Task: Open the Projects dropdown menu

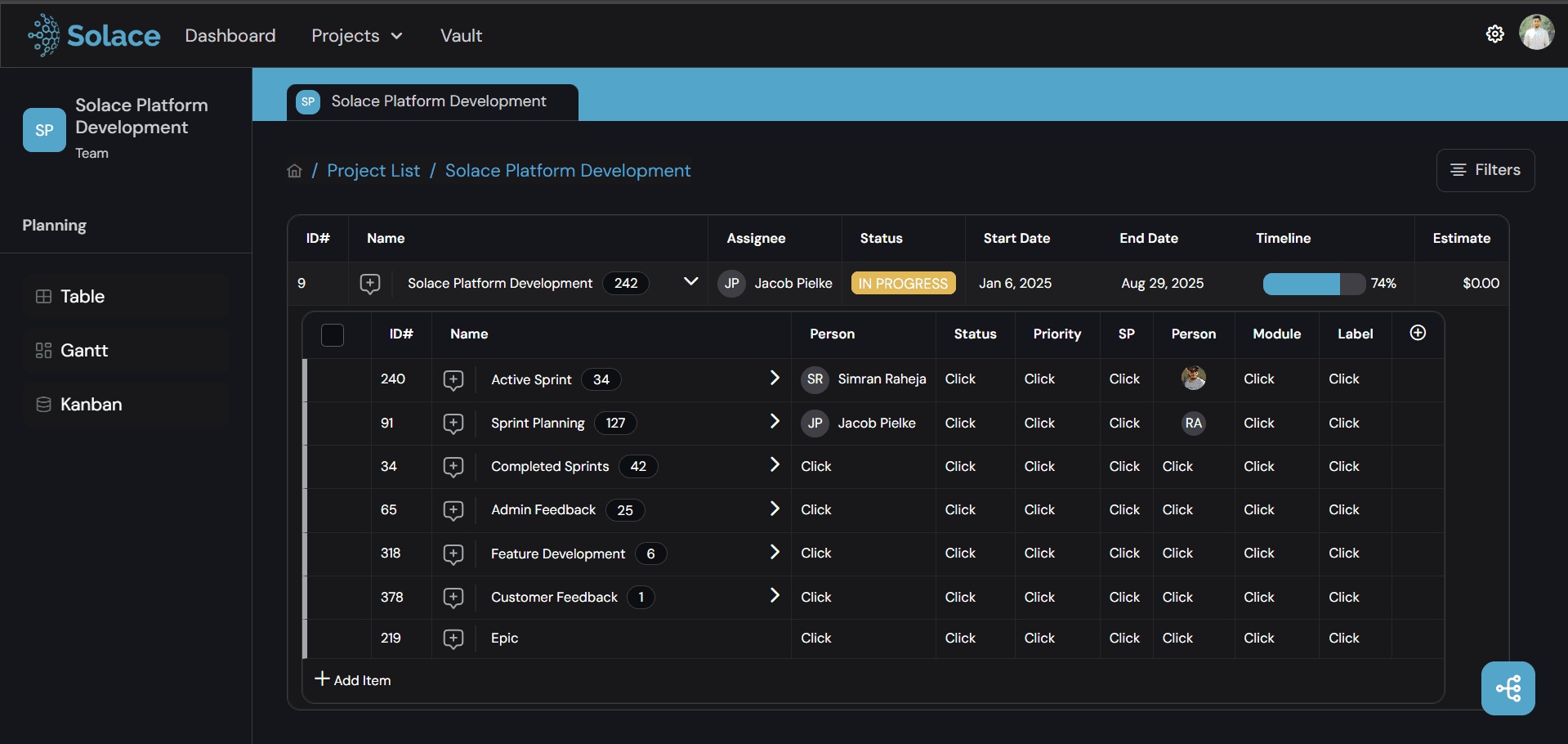Action: click(x=356, y=36)
